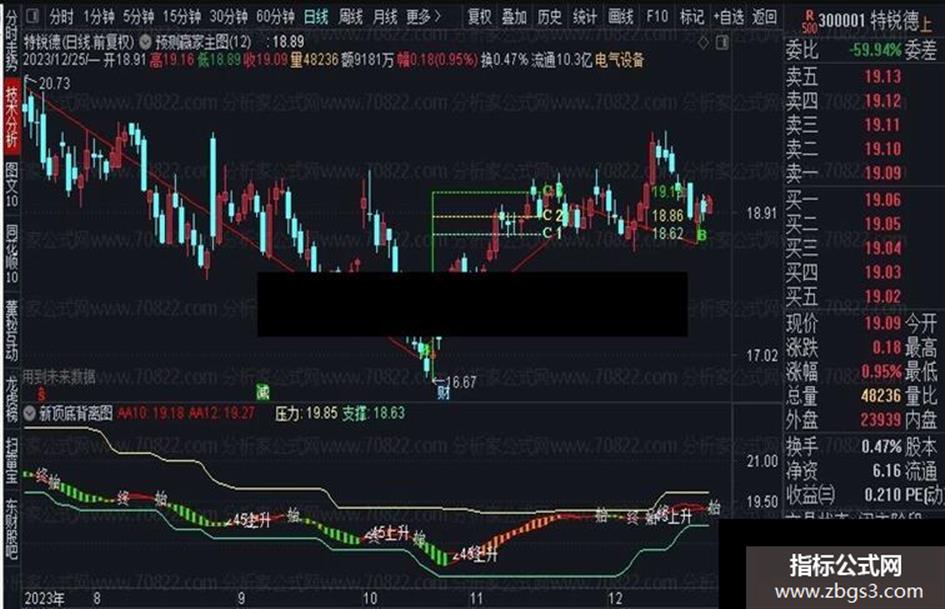The height and width of the screenshot is (609, 945).
Task: Select the 60分钟 timeframe
Action: (x=275, y=16)
